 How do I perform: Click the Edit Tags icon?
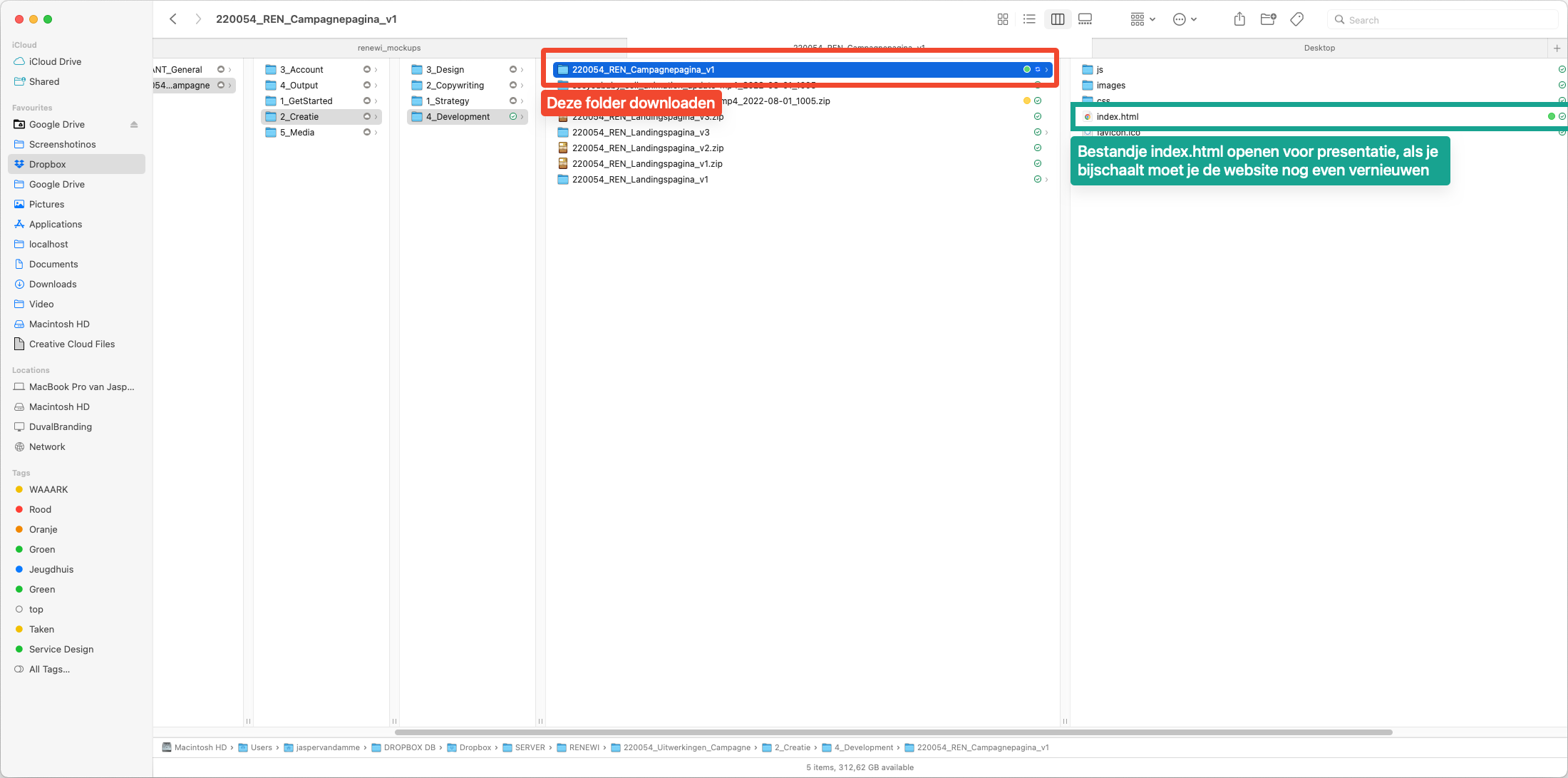point(1297,19)
